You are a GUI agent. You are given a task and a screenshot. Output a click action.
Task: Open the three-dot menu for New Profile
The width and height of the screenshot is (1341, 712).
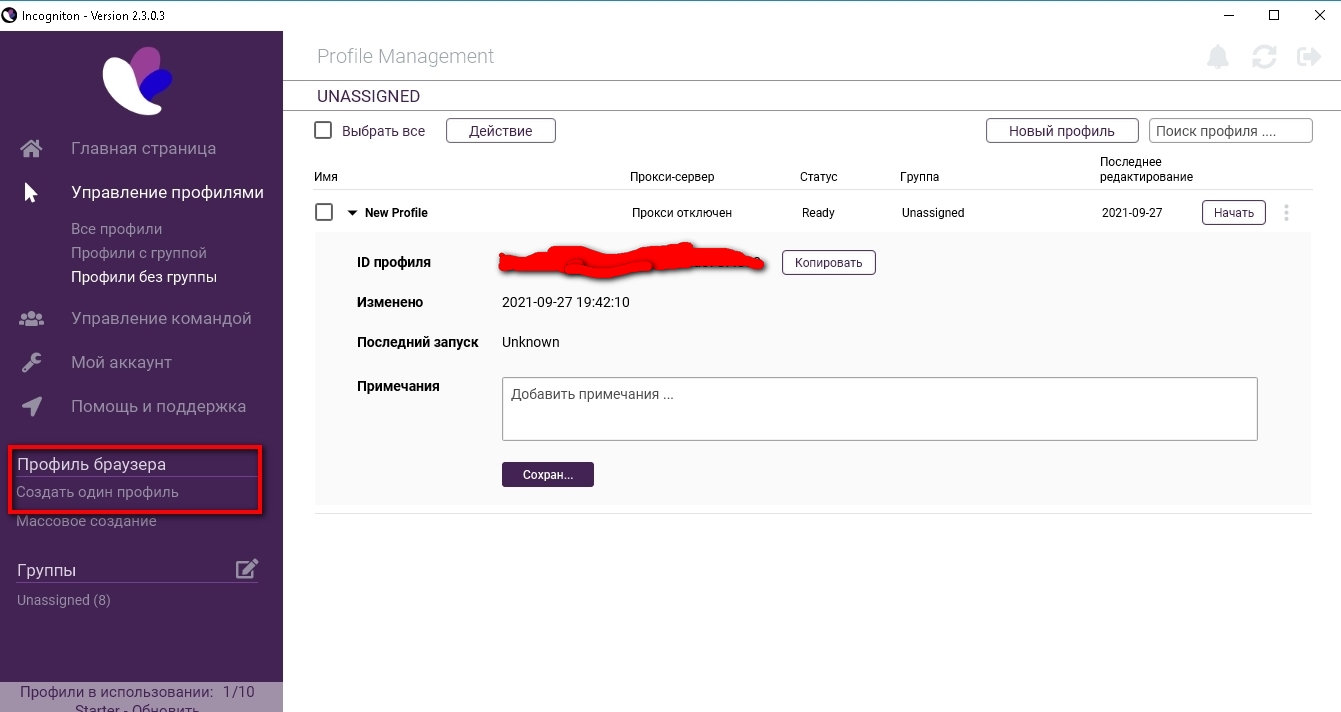click(1287, 213)
